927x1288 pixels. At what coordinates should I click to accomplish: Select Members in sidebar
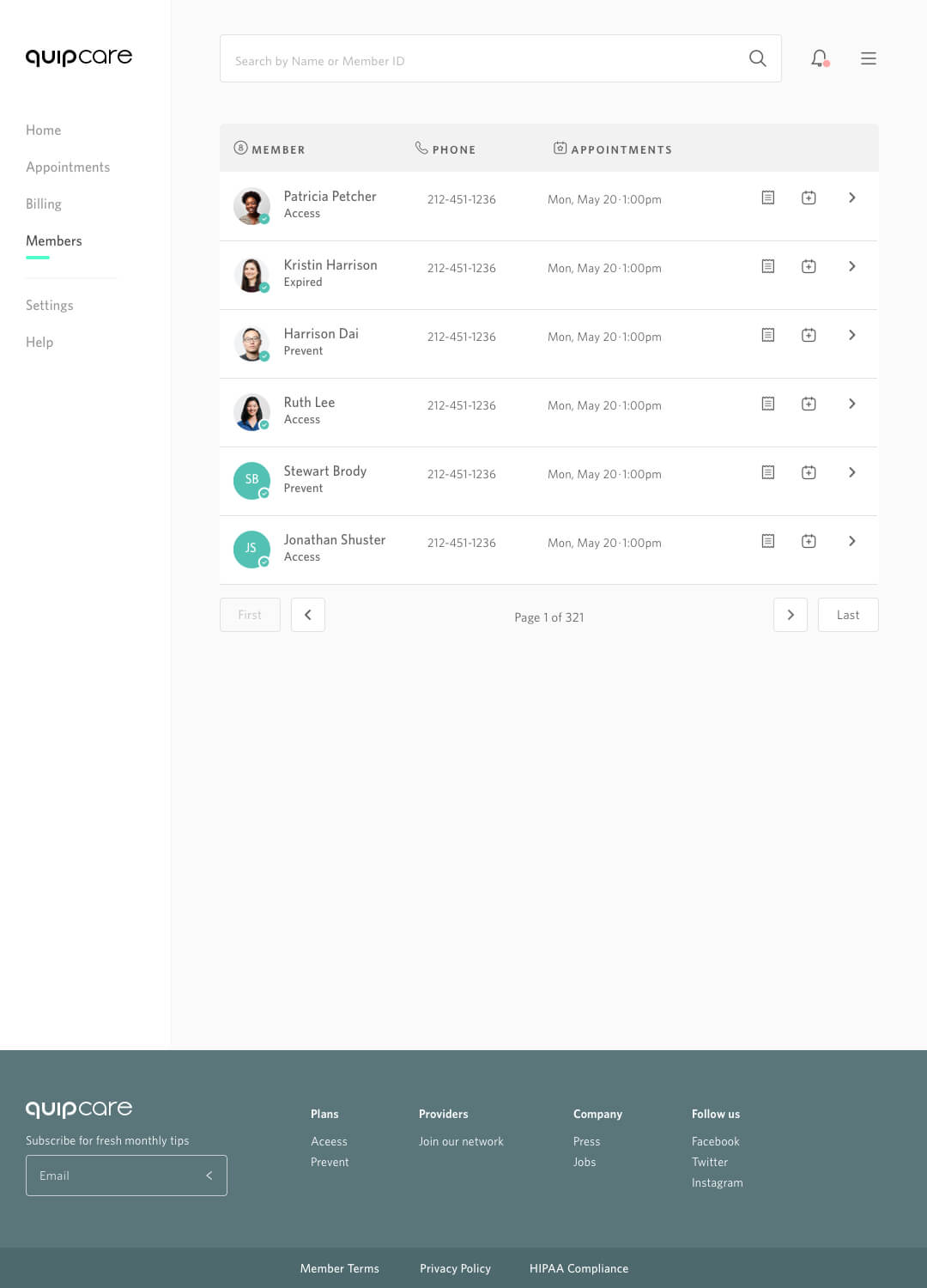[54, 241]
